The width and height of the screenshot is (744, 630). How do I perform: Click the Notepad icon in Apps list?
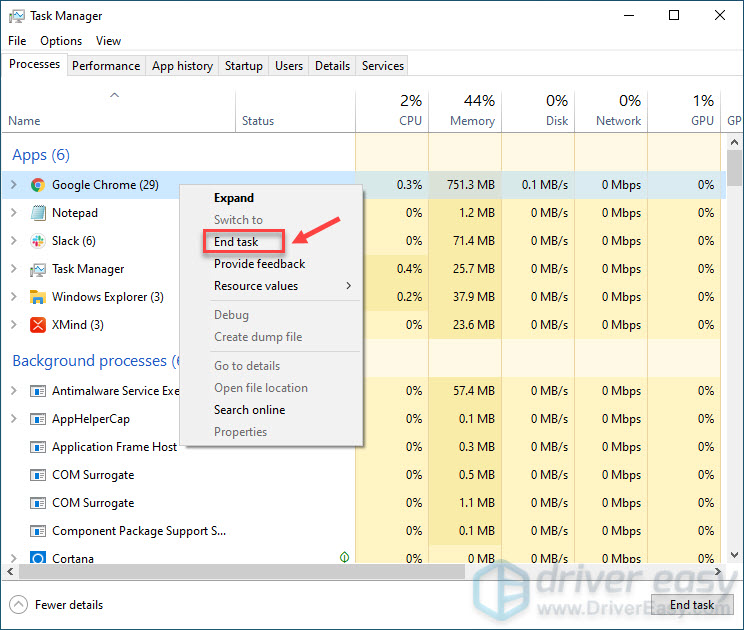pos(38,213)
